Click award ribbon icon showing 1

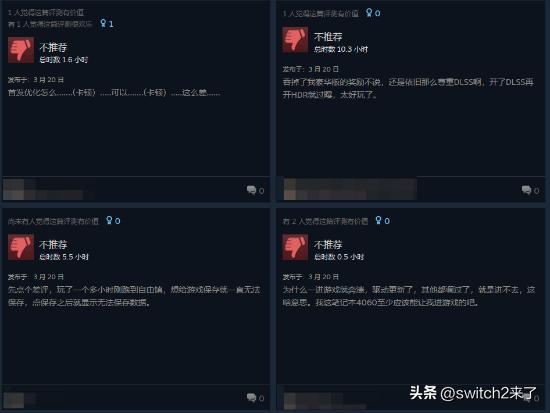pos(103,24)
